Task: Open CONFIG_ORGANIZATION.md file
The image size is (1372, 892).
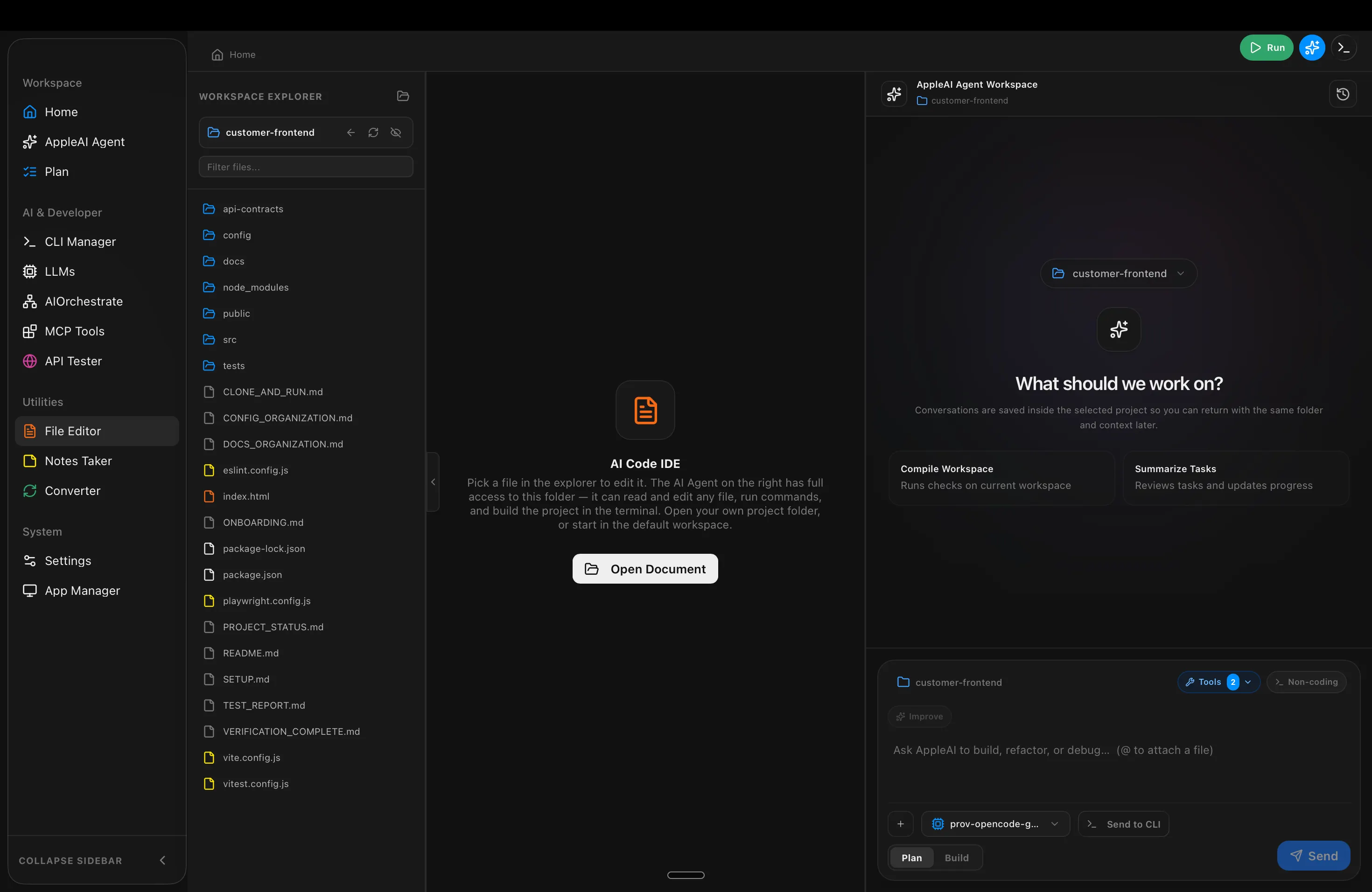Action: 306,418
